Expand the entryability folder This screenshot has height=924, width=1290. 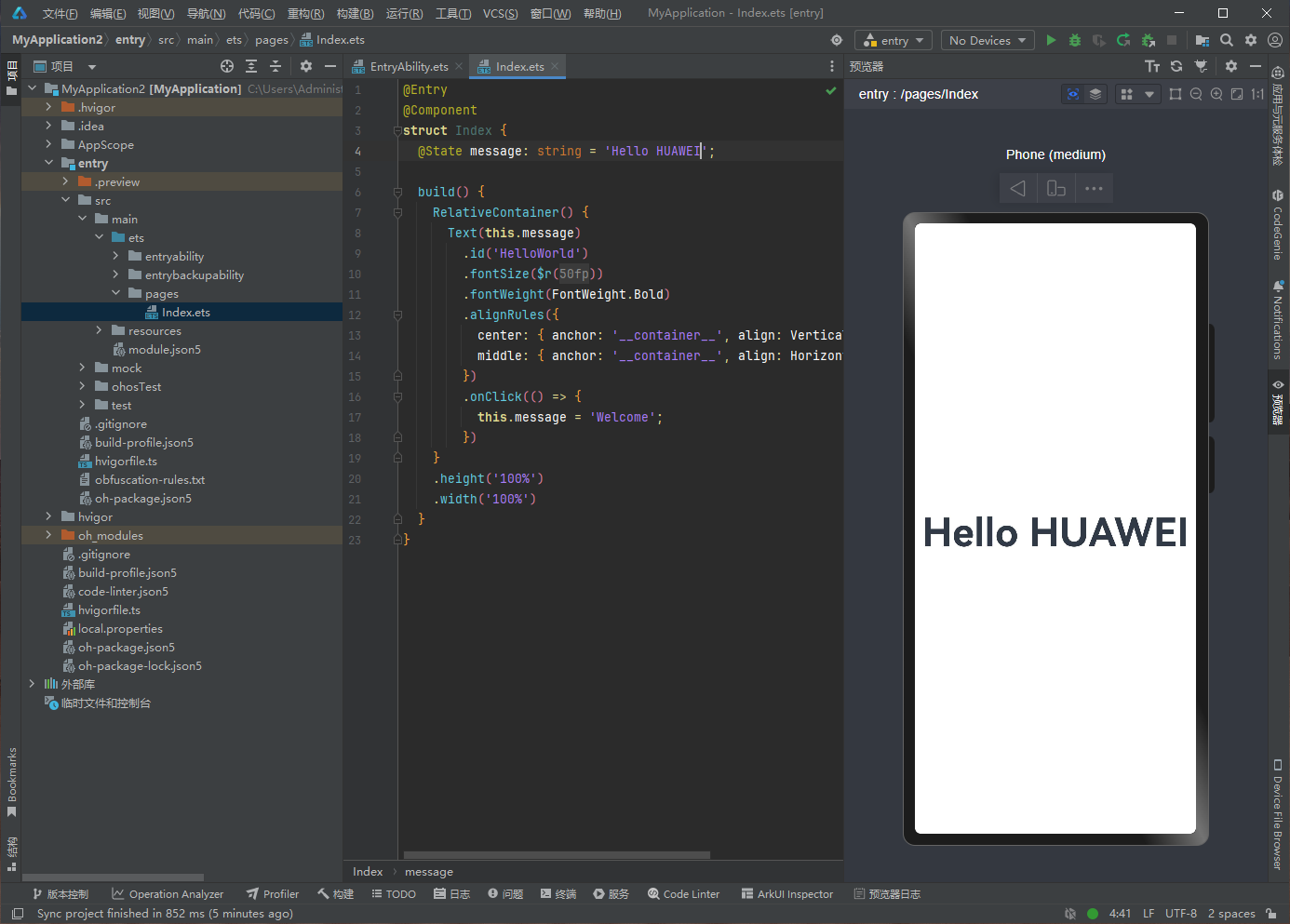[115, 256]
